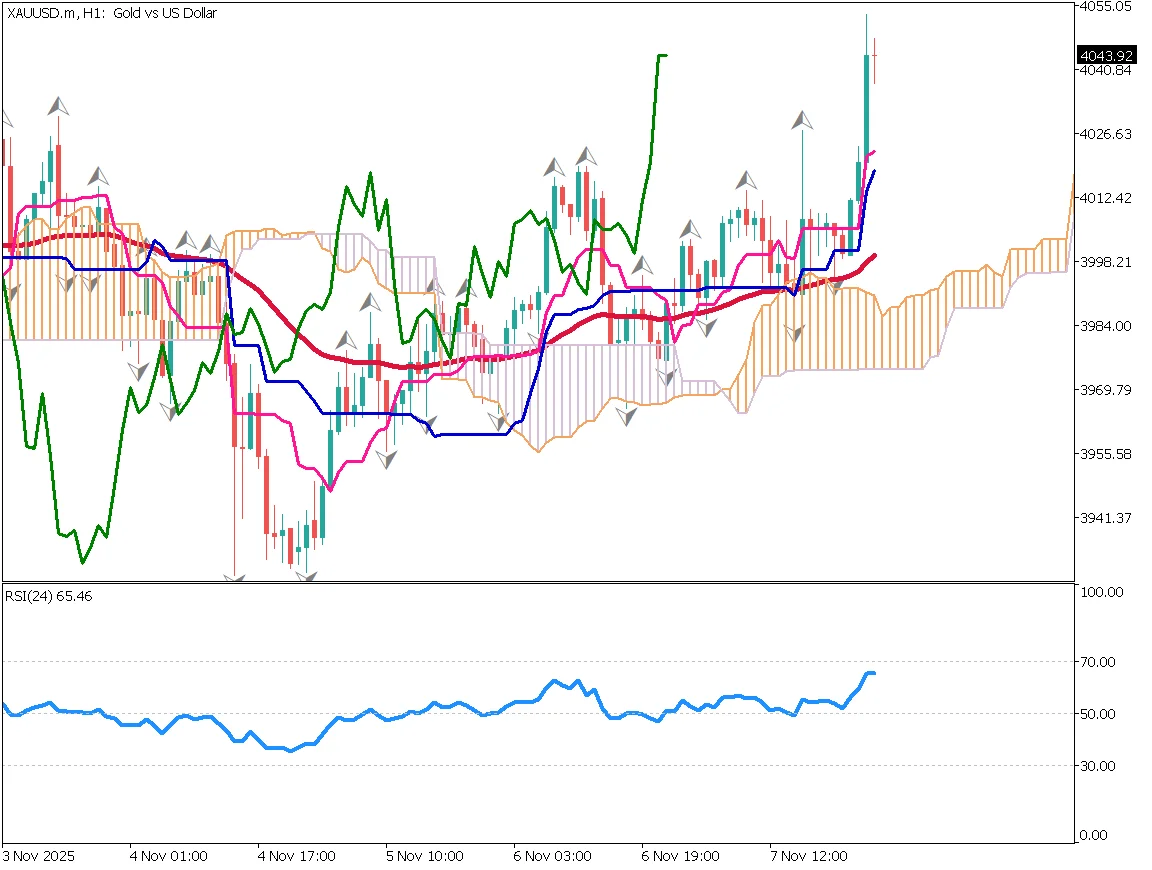
Task: Click the rightmost down fractal arrow at chart bottom
Action: [306, 578]
